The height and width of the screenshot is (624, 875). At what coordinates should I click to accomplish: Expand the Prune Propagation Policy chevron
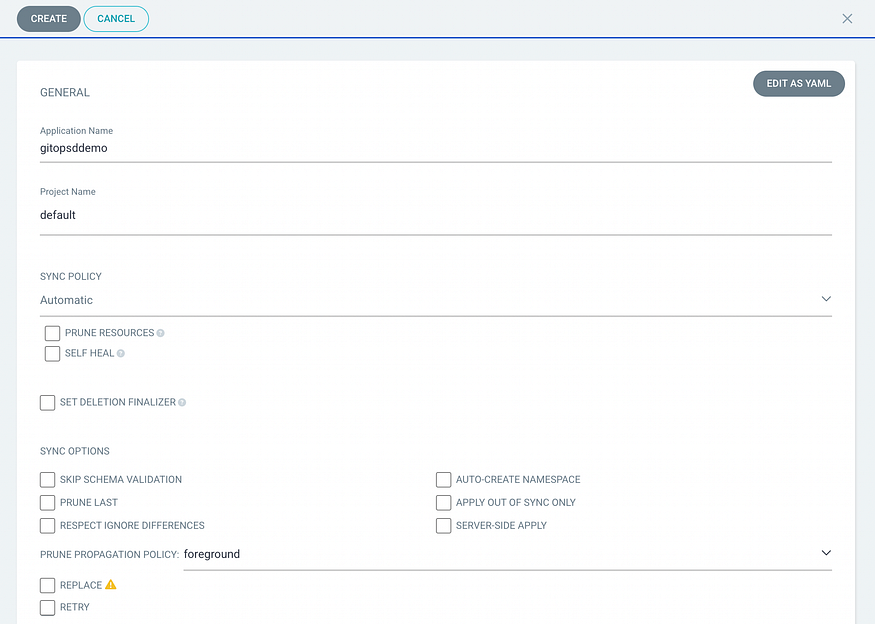pos(826,553)
